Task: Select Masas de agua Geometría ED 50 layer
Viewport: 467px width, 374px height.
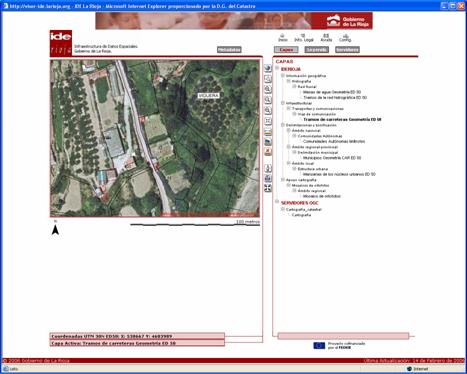Action: tap(332, 92)
